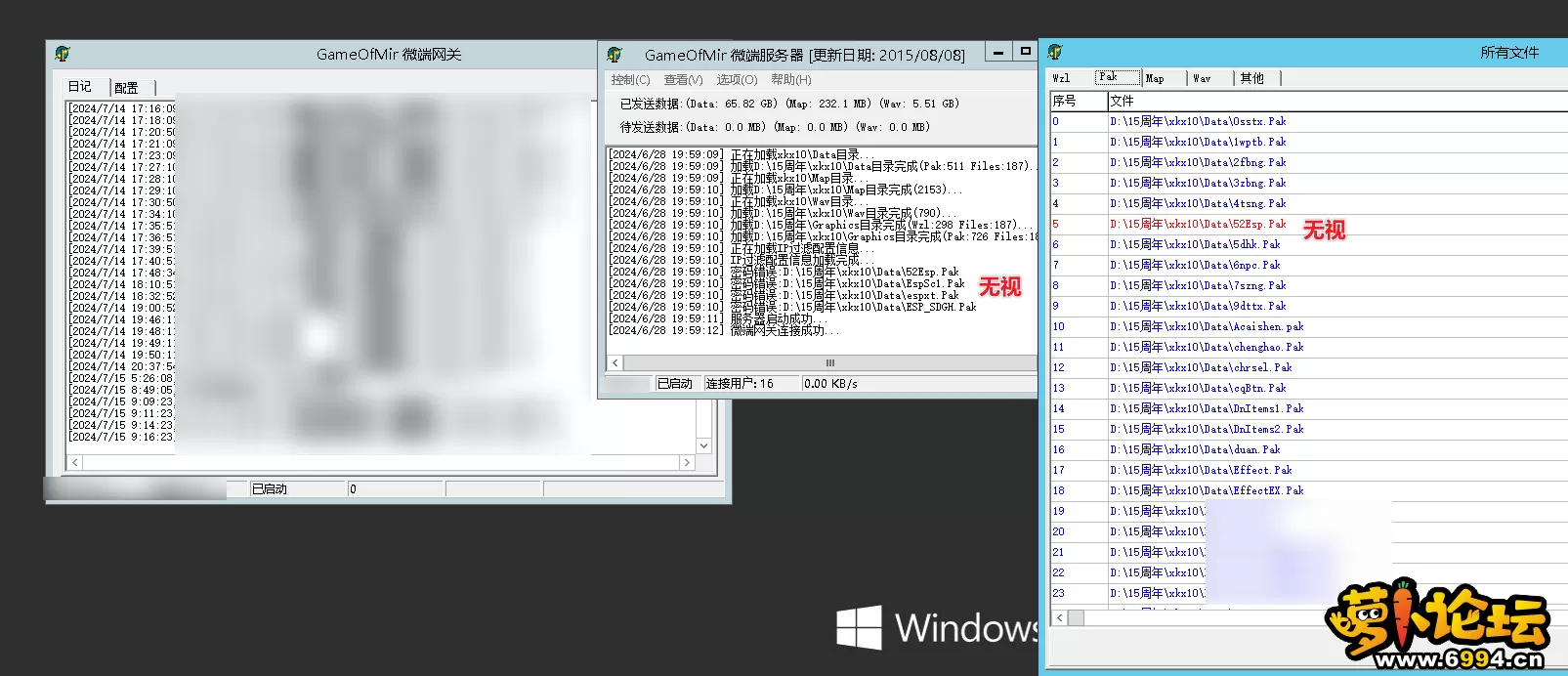
Task: Switch to 配置 tab in 微端网关
Action: [x=127, y=88]
